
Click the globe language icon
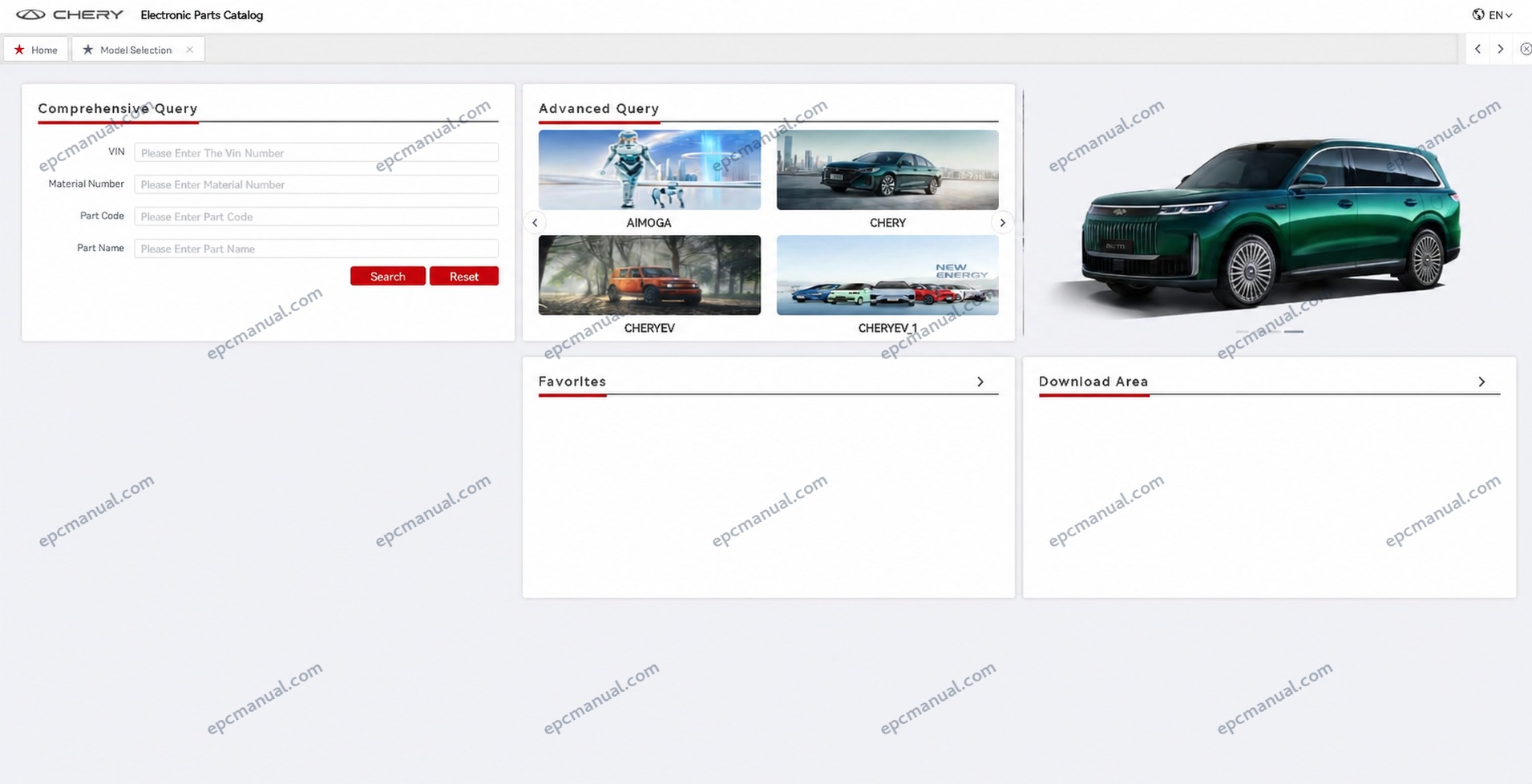point(1478,14)
